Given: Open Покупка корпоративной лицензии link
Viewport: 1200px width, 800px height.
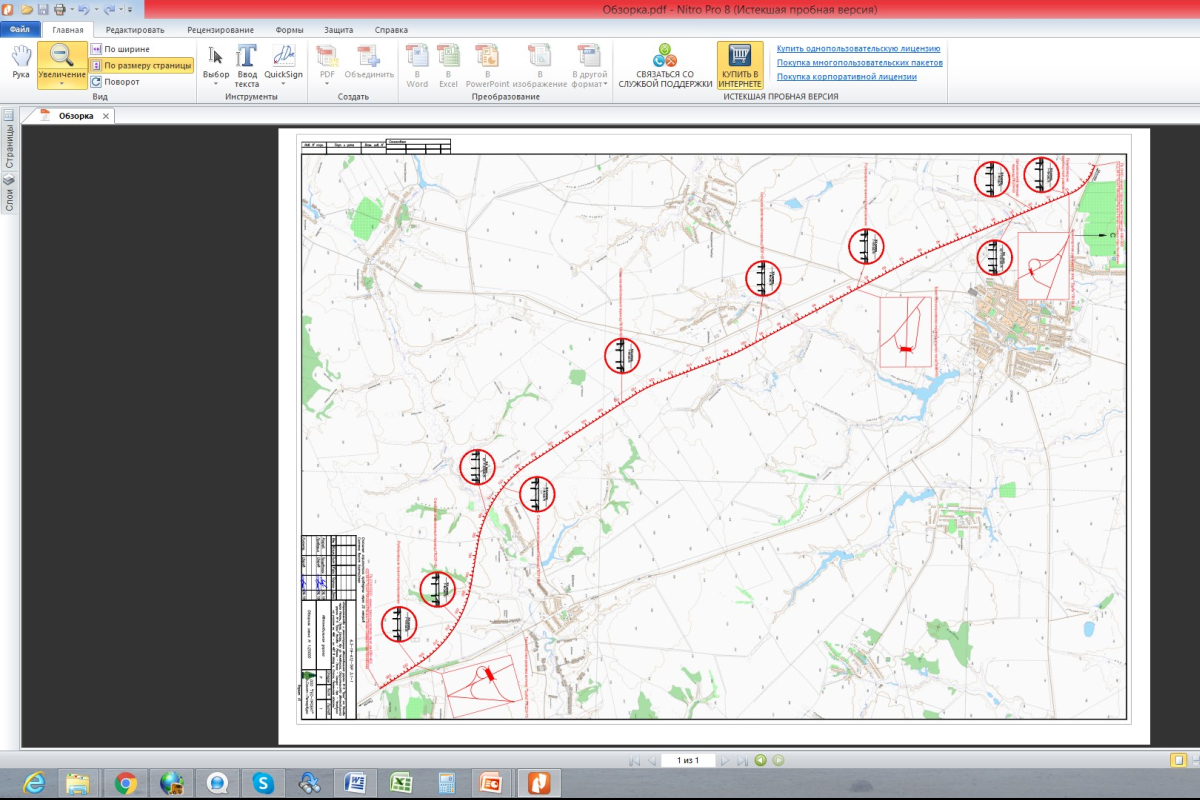Looking at the screenshot, I should coord(846,76).
